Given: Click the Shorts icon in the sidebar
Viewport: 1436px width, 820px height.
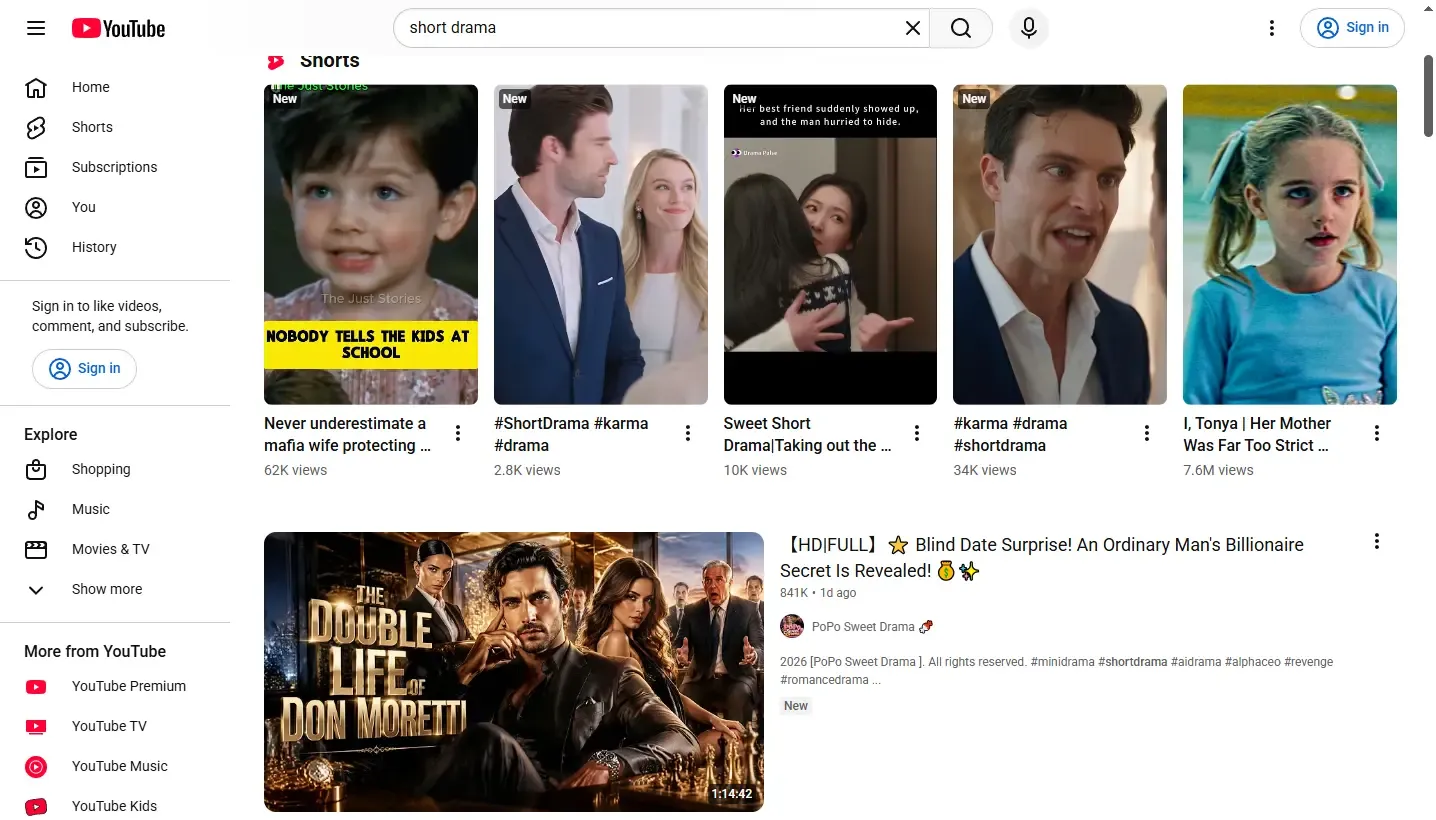Looking at the screenshot, I should pos(36,127).
